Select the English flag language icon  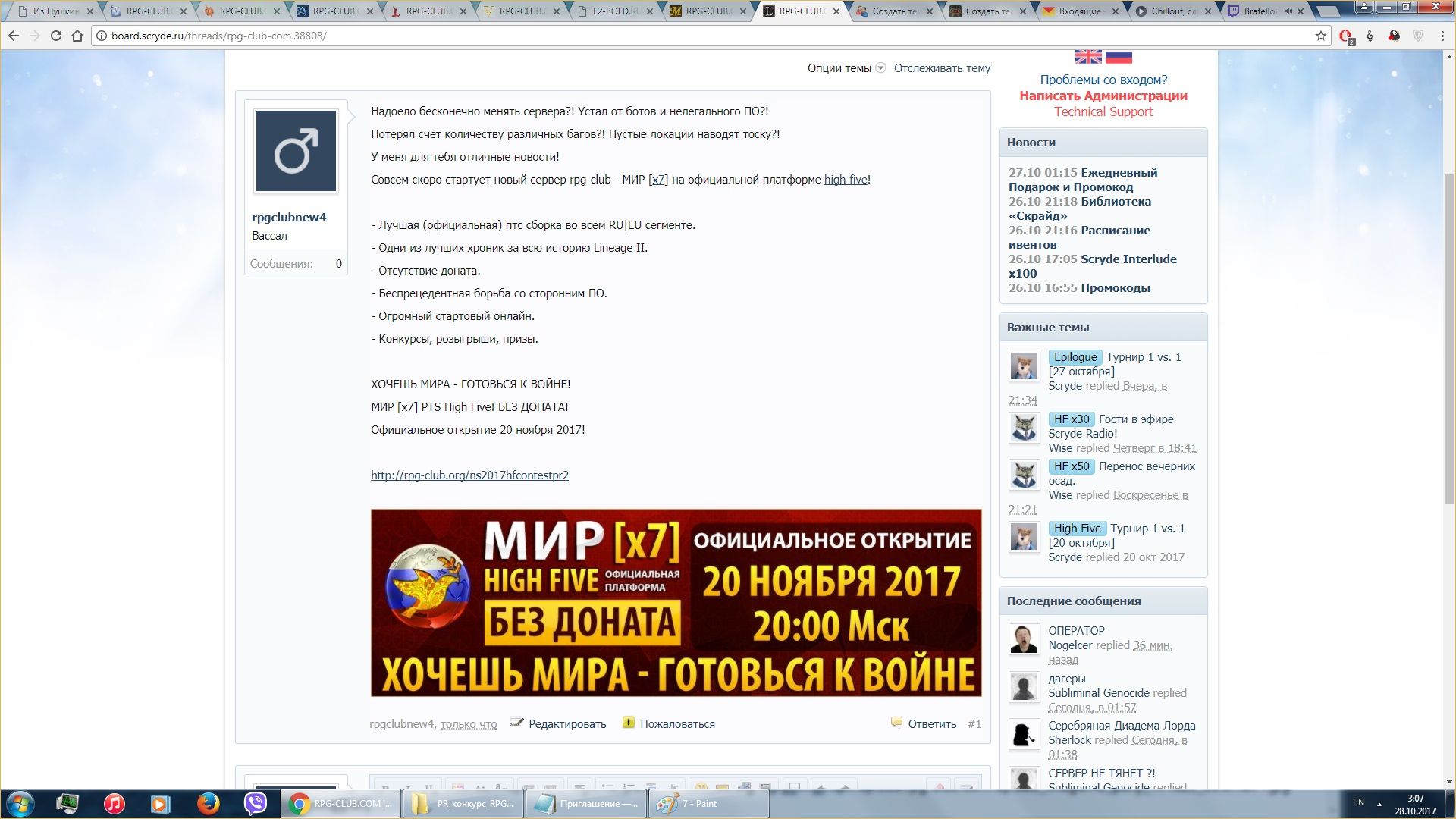tap(1088, 57)
